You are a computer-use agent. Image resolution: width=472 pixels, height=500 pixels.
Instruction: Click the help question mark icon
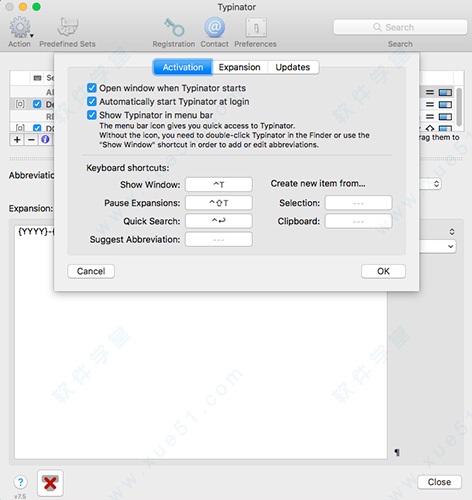(x=20, y=482)
